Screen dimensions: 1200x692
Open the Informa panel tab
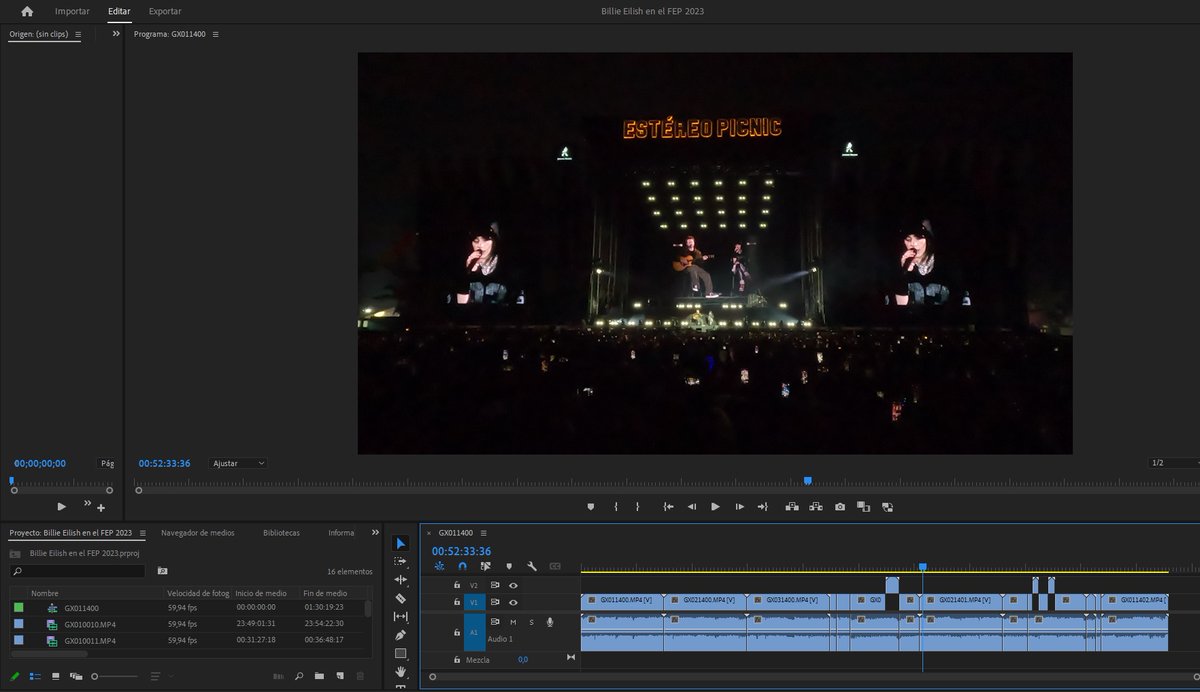pos(341,533)
